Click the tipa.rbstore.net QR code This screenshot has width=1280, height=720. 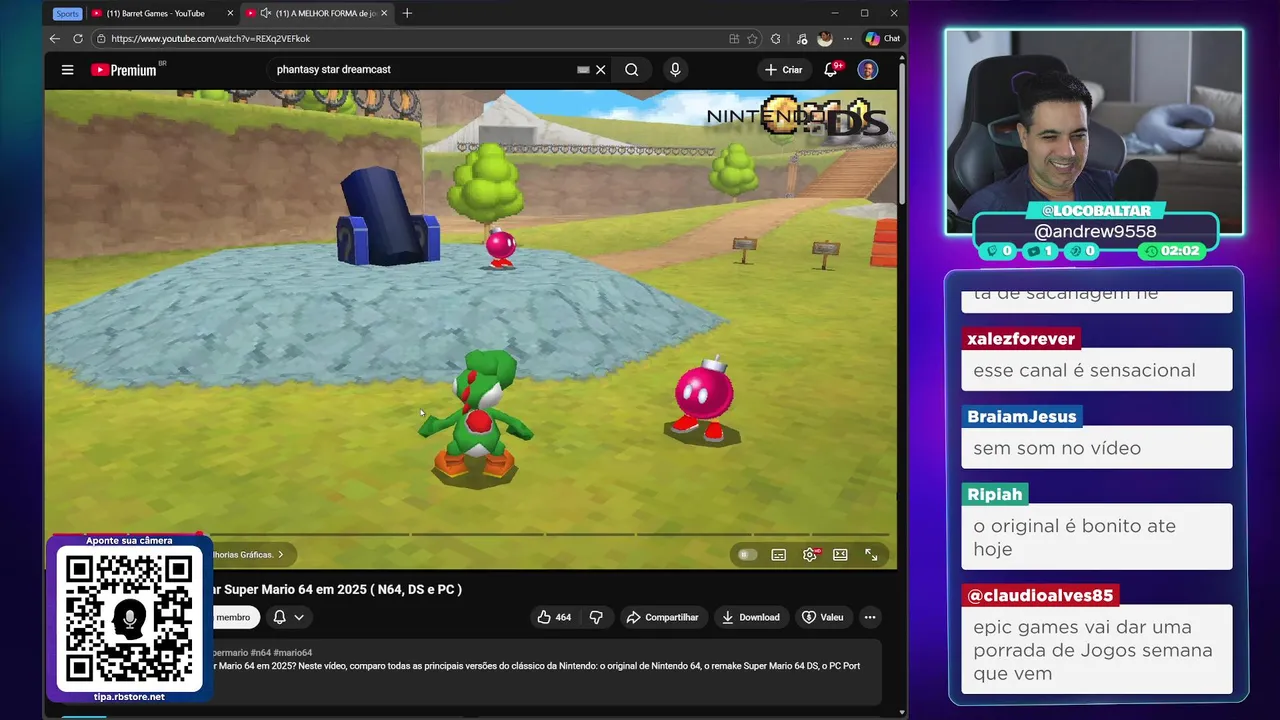click(129, 619)
